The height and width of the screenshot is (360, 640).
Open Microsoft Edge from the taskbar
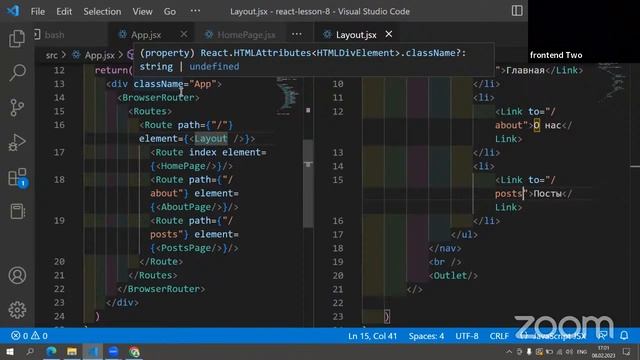click(x=51, y=351)
